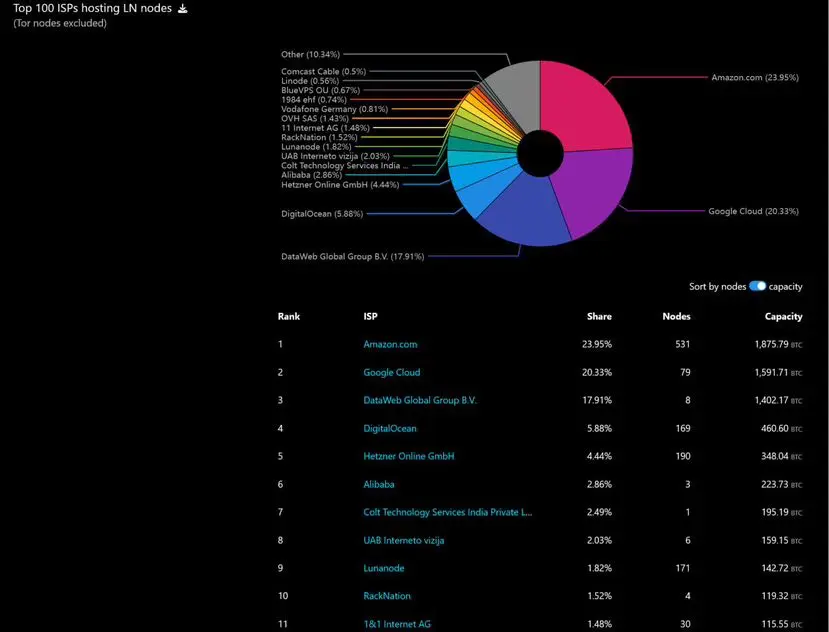Click Google Cloud's capacity value 1,591.71
829x632 pixels.
pos(771,372)
